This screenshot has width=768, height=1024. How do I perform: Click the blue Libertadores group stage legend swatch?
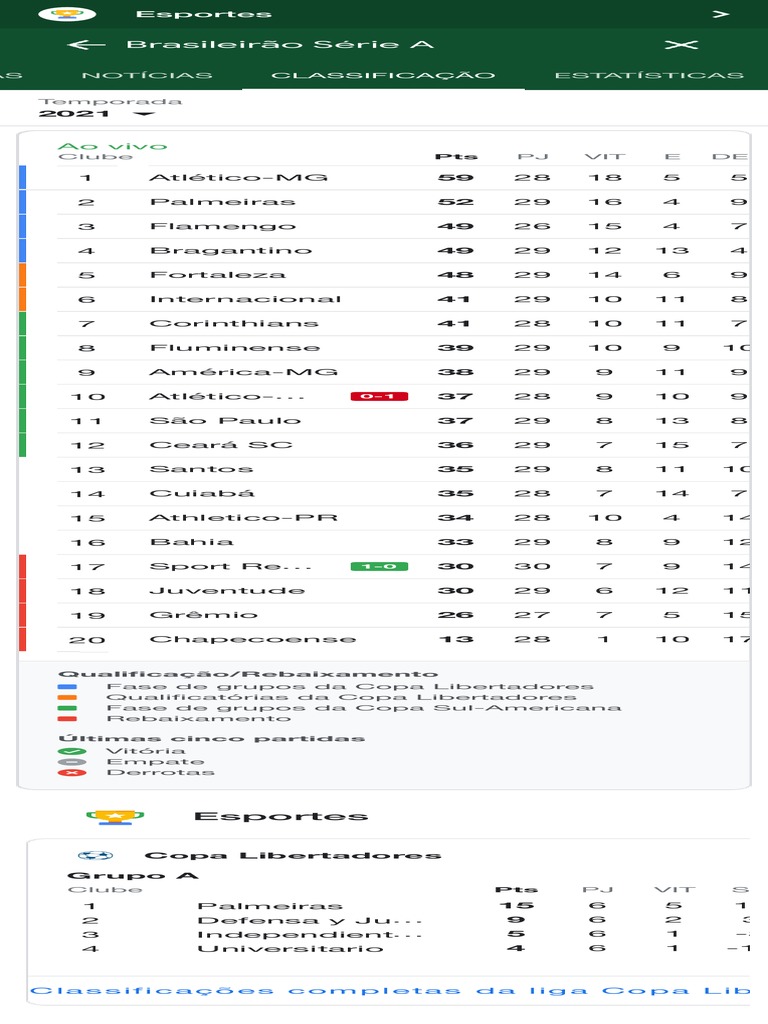67,687
